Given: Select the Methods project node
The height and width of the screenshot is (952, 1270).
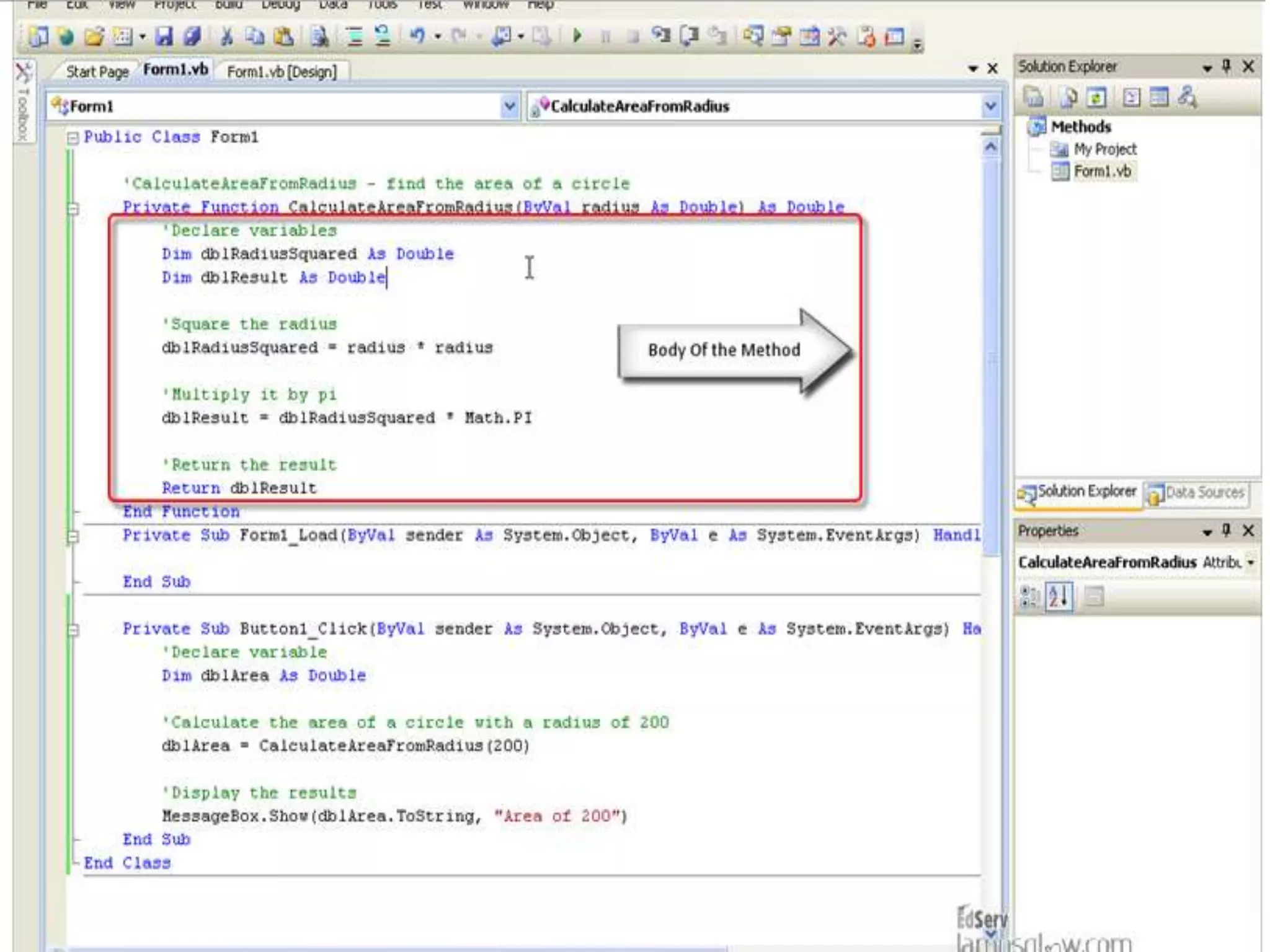Looking at the screenshot, I should click(x=1080, y=127).
